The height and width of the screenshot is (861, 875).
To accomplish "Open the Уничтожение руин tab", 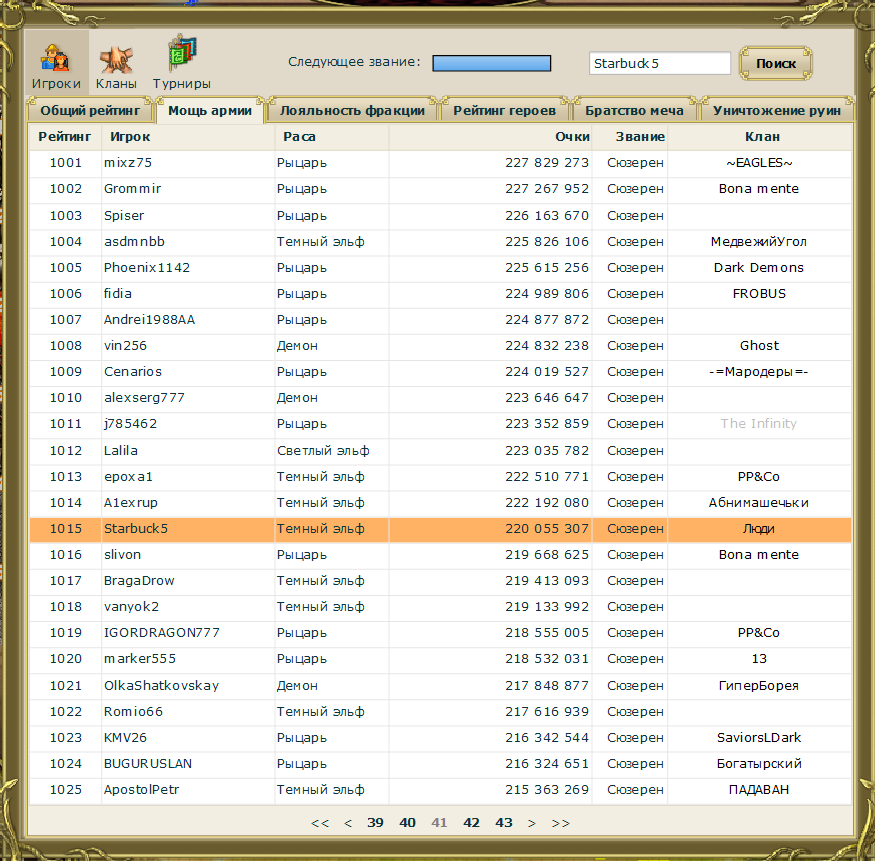I will coord(776,110).
